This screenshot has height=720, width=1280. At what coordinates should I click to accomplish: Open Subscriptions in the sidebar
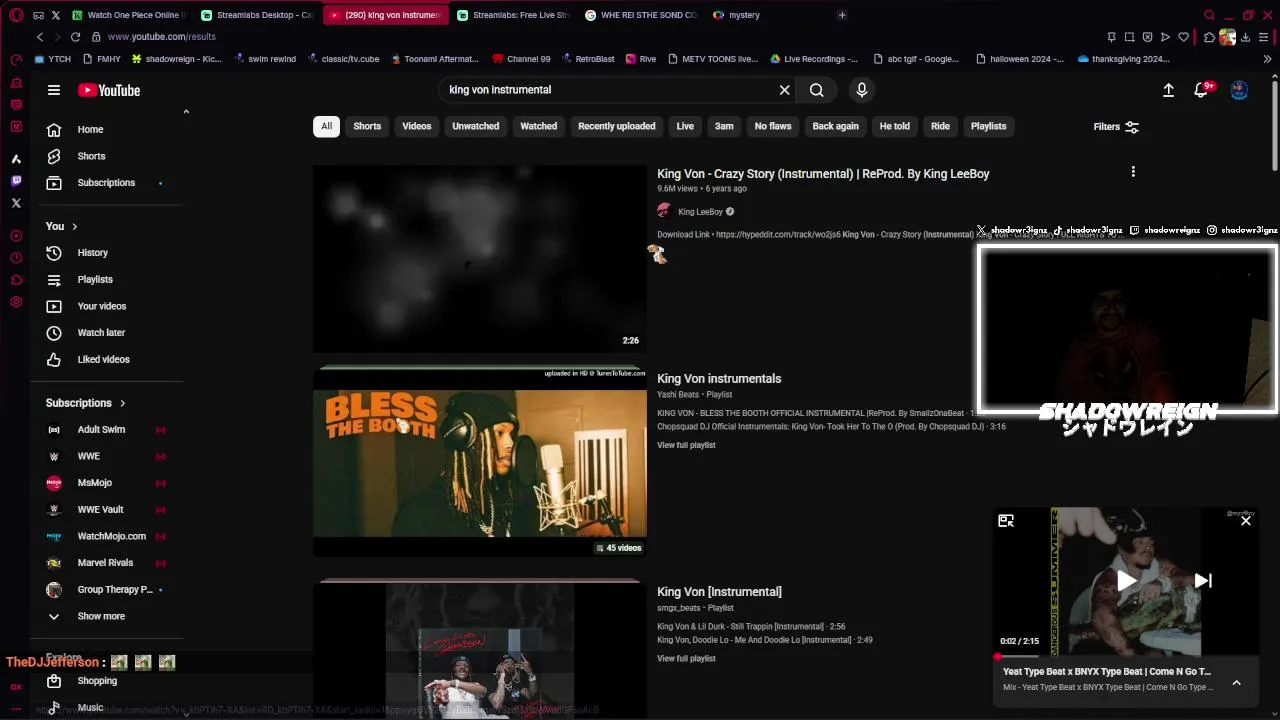(x=107, y=183)
